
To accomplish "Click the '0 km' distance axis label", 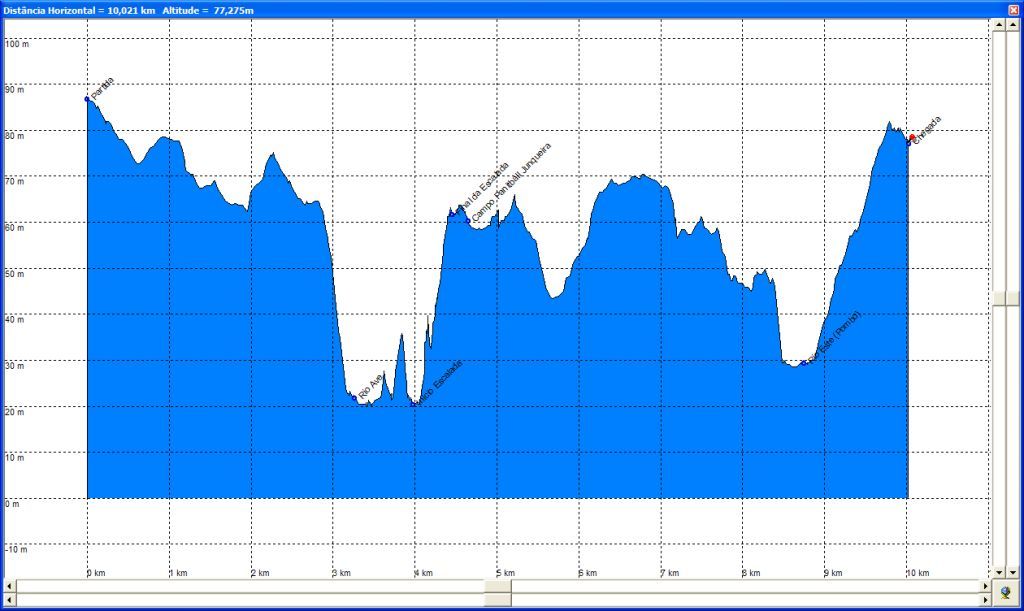I will pos(97,573).
